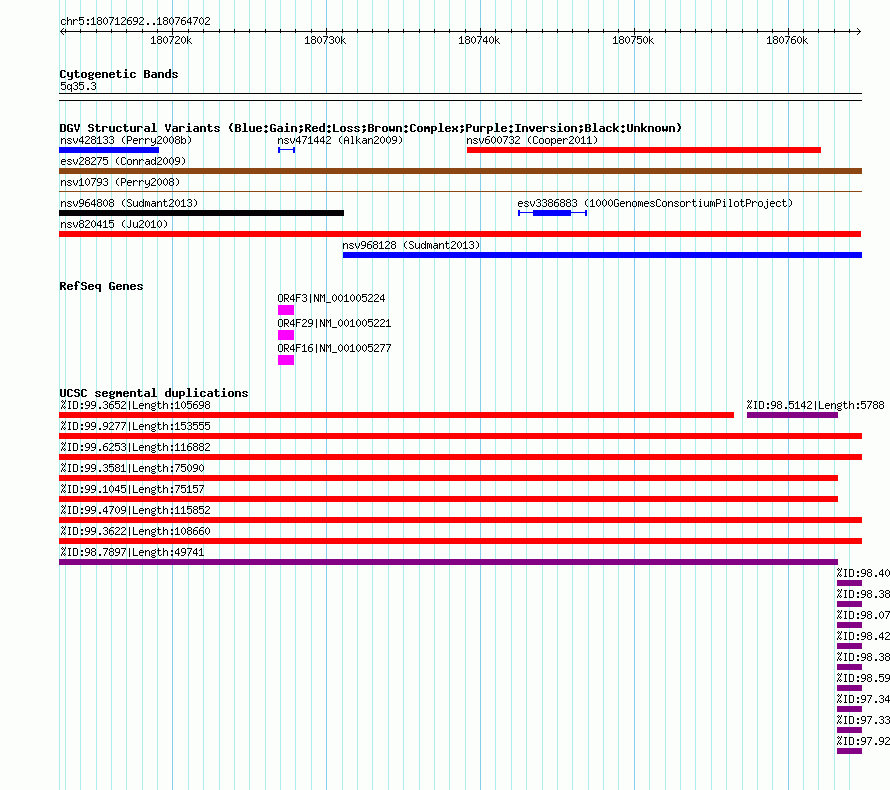Select the Cytogenetic Bands track title

119,74
